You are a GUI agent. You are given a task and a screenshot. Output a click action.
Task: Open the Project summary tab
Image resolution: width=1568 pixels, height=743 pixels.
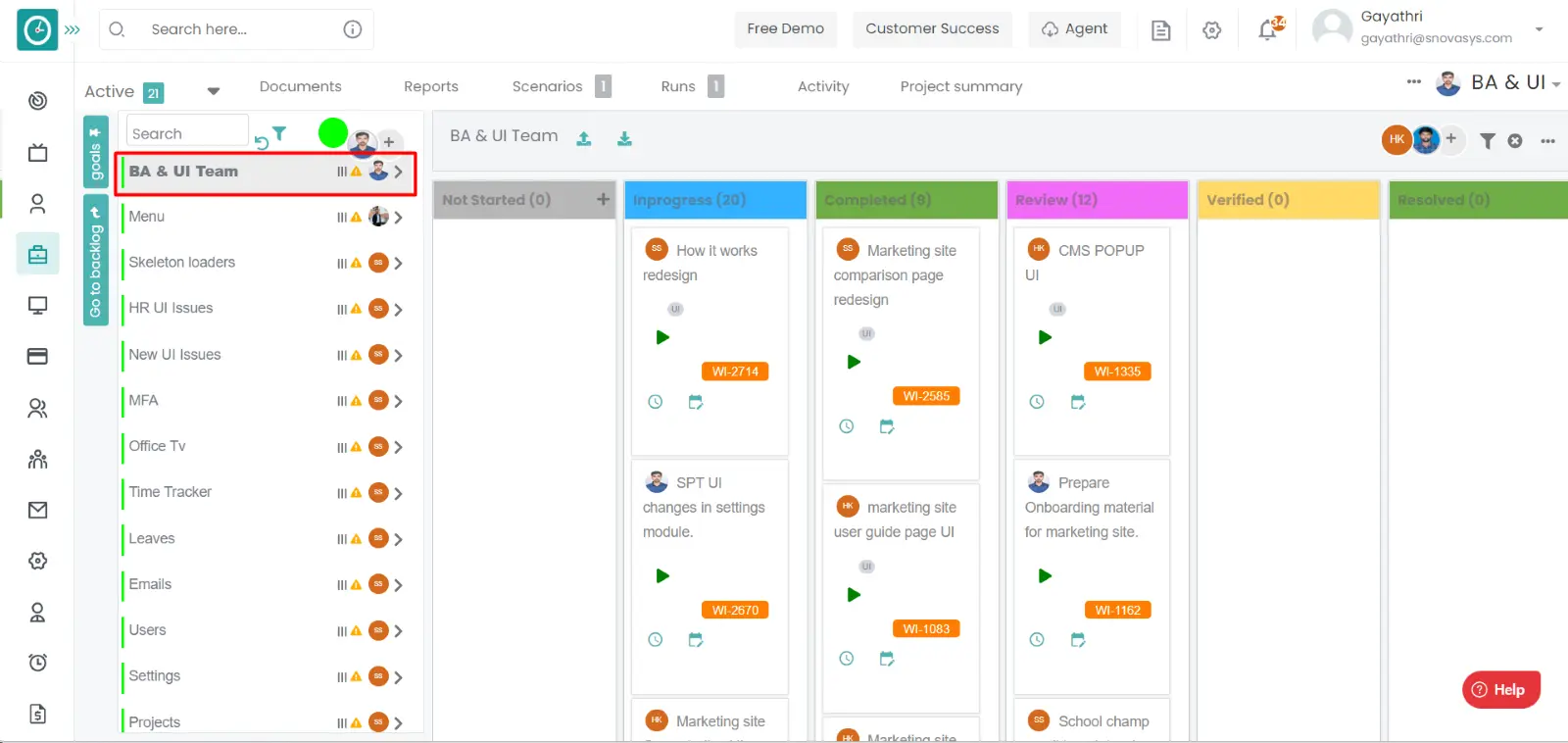tap(960, 86)
